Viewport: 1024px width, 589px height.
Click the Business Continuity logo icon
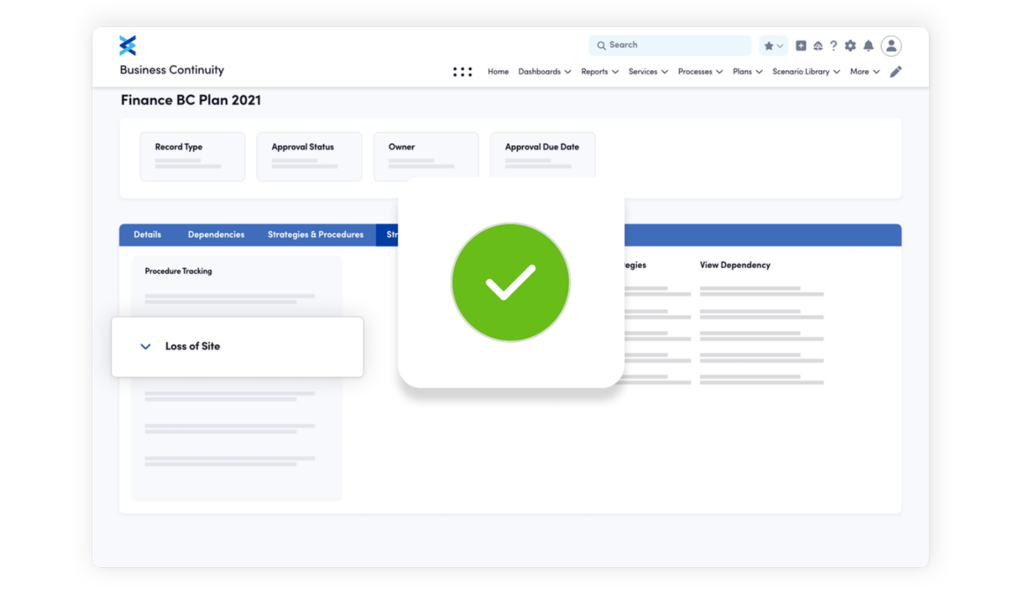pos(127,45)
